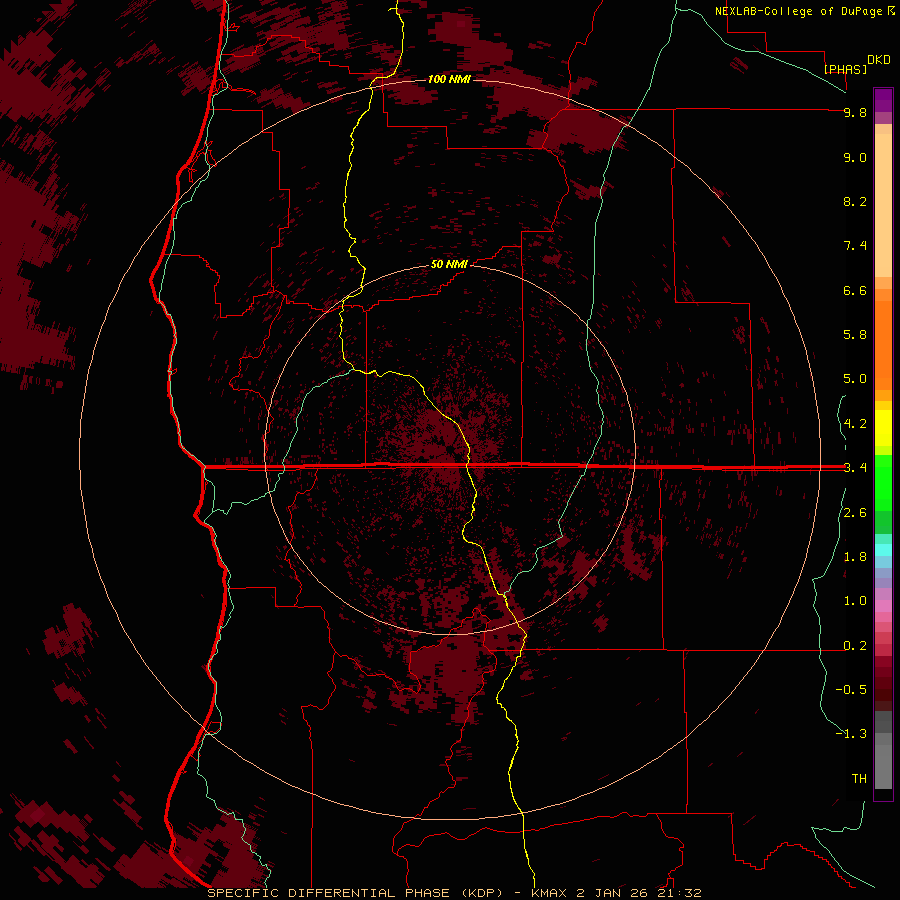Click the 7.4 value on the legend
Image resolution: width=900 pixels, height=900 pixels.
(855, 246)
